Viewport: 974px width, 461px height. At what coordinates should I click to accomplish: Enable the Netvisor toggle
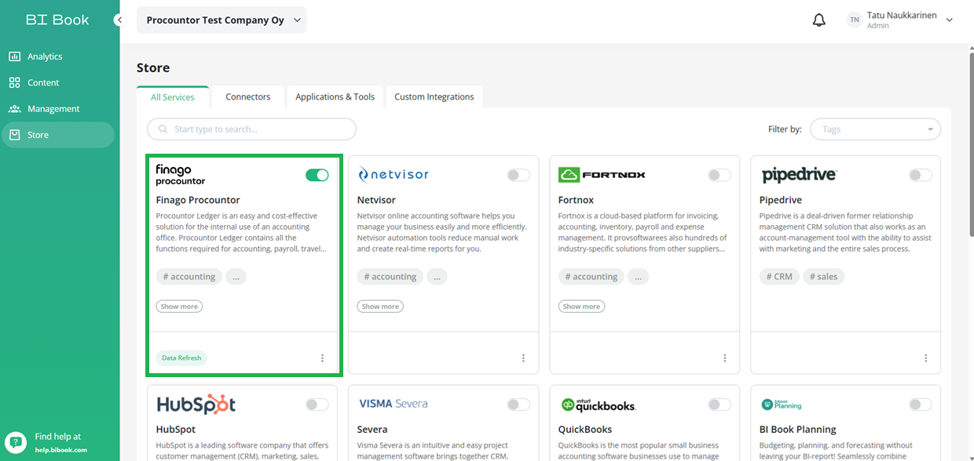pos(519,175)
